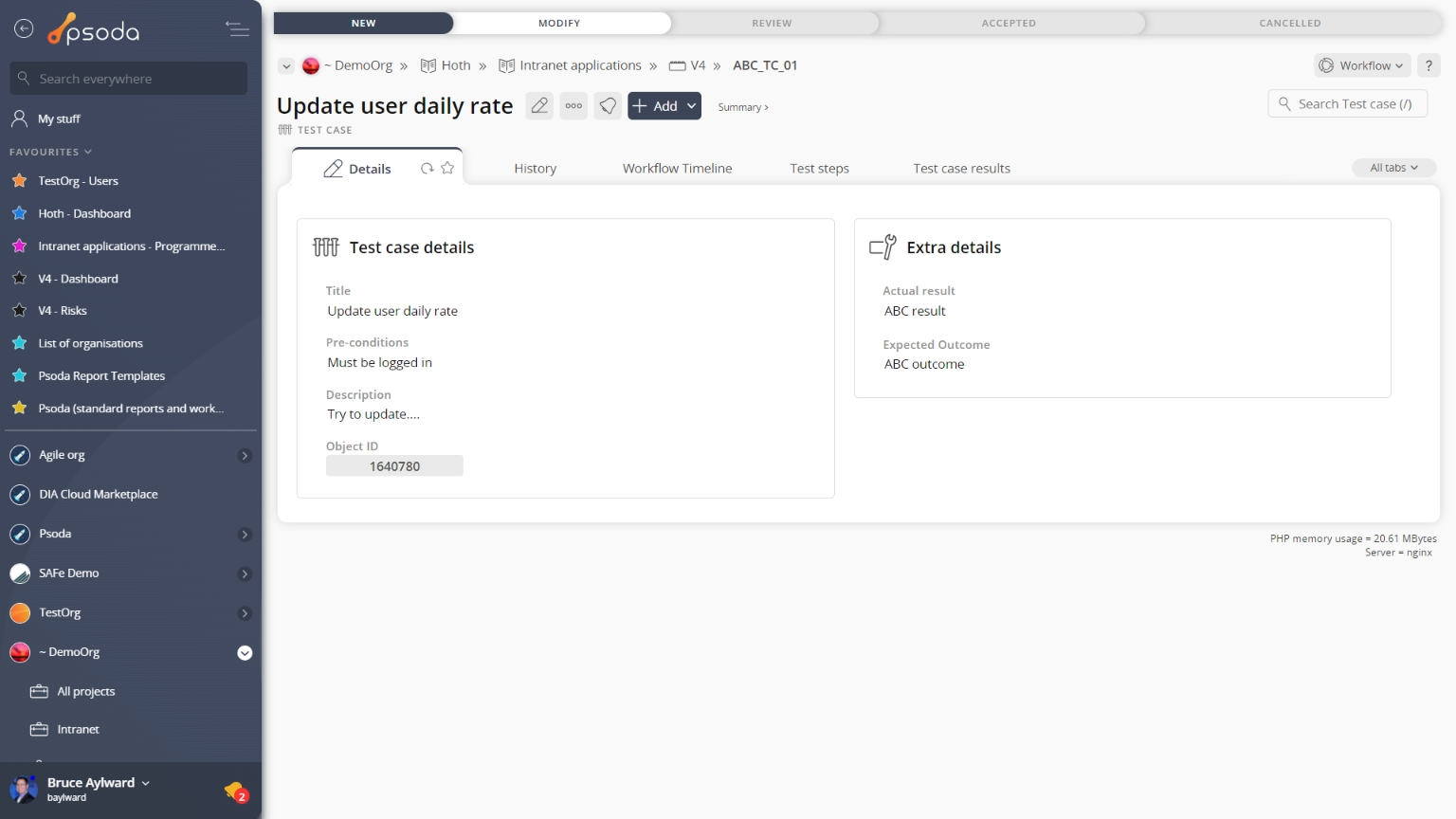
Task: Switch to the Test steps tab
Action: point(819,169)
